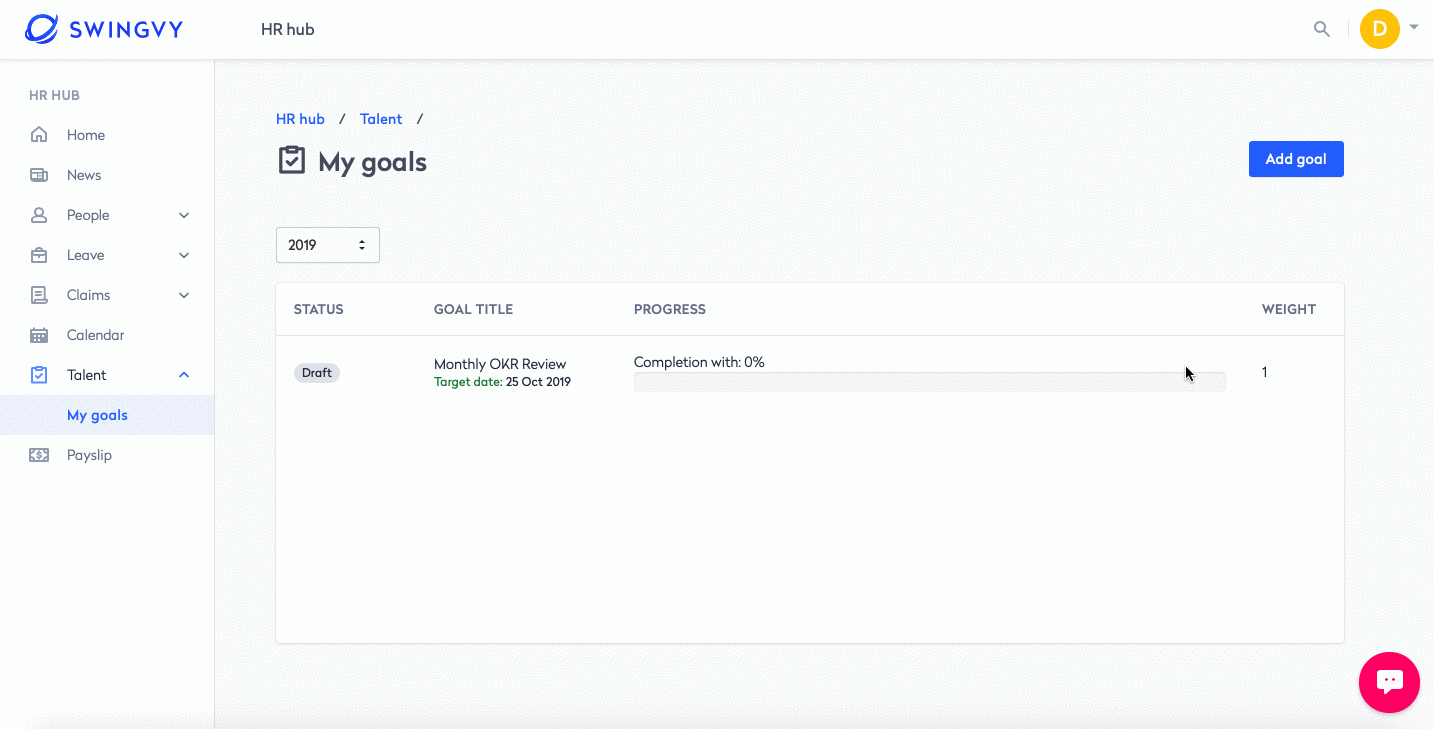Click the Draft status badge
1434x729 pixels.
317,372
